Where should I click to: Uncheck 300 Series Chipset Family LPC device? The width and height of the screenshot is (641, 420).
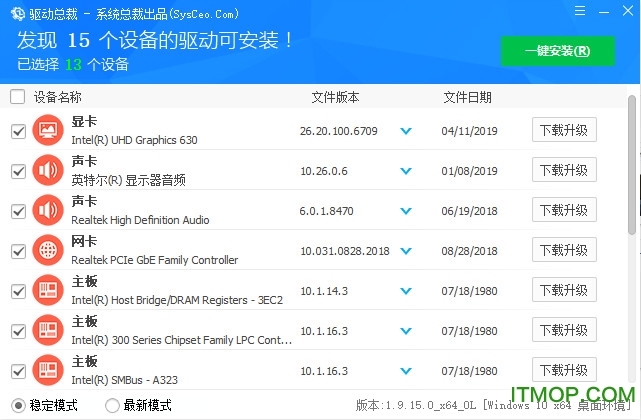click(x=18, y=331)
